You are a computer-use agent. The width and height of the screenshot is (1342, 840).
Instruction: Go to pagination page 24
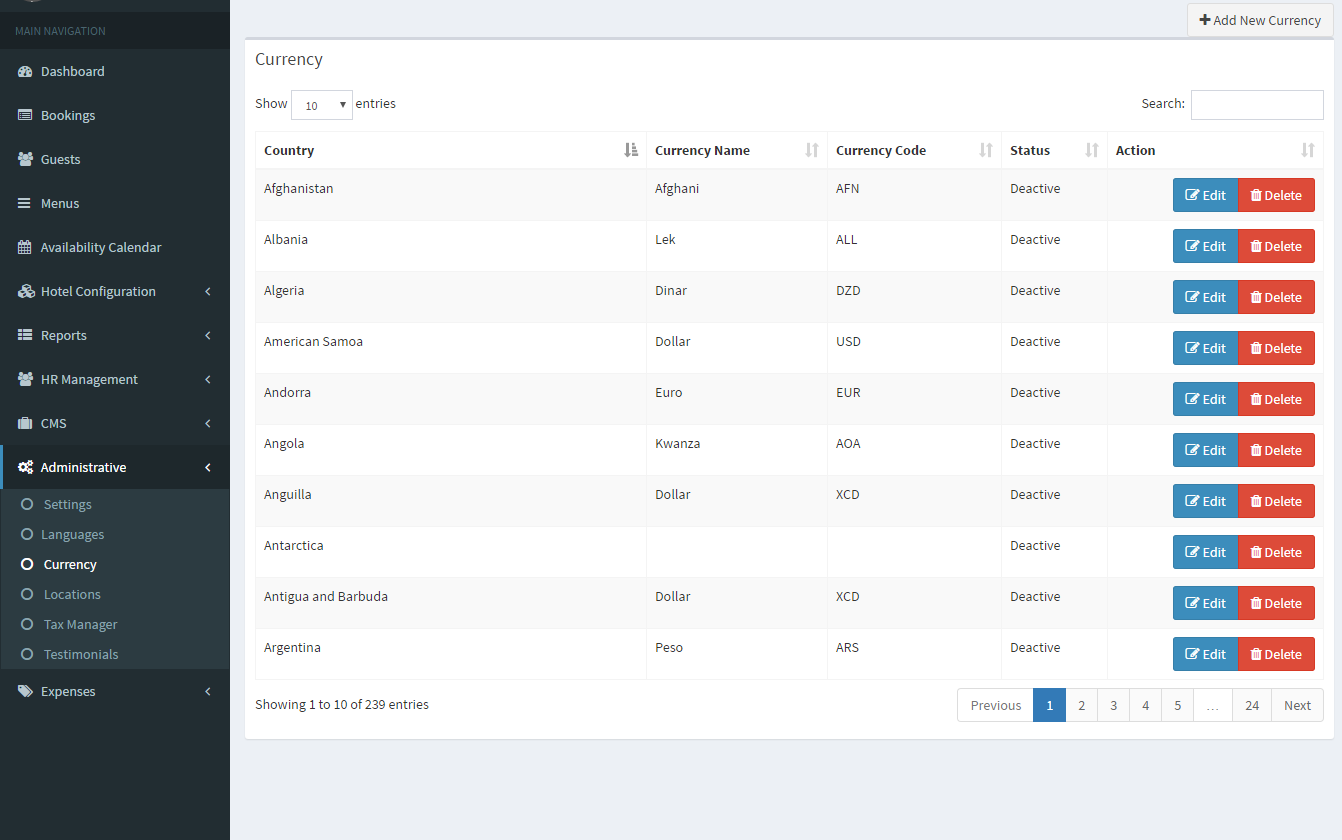pos(1252,705)
